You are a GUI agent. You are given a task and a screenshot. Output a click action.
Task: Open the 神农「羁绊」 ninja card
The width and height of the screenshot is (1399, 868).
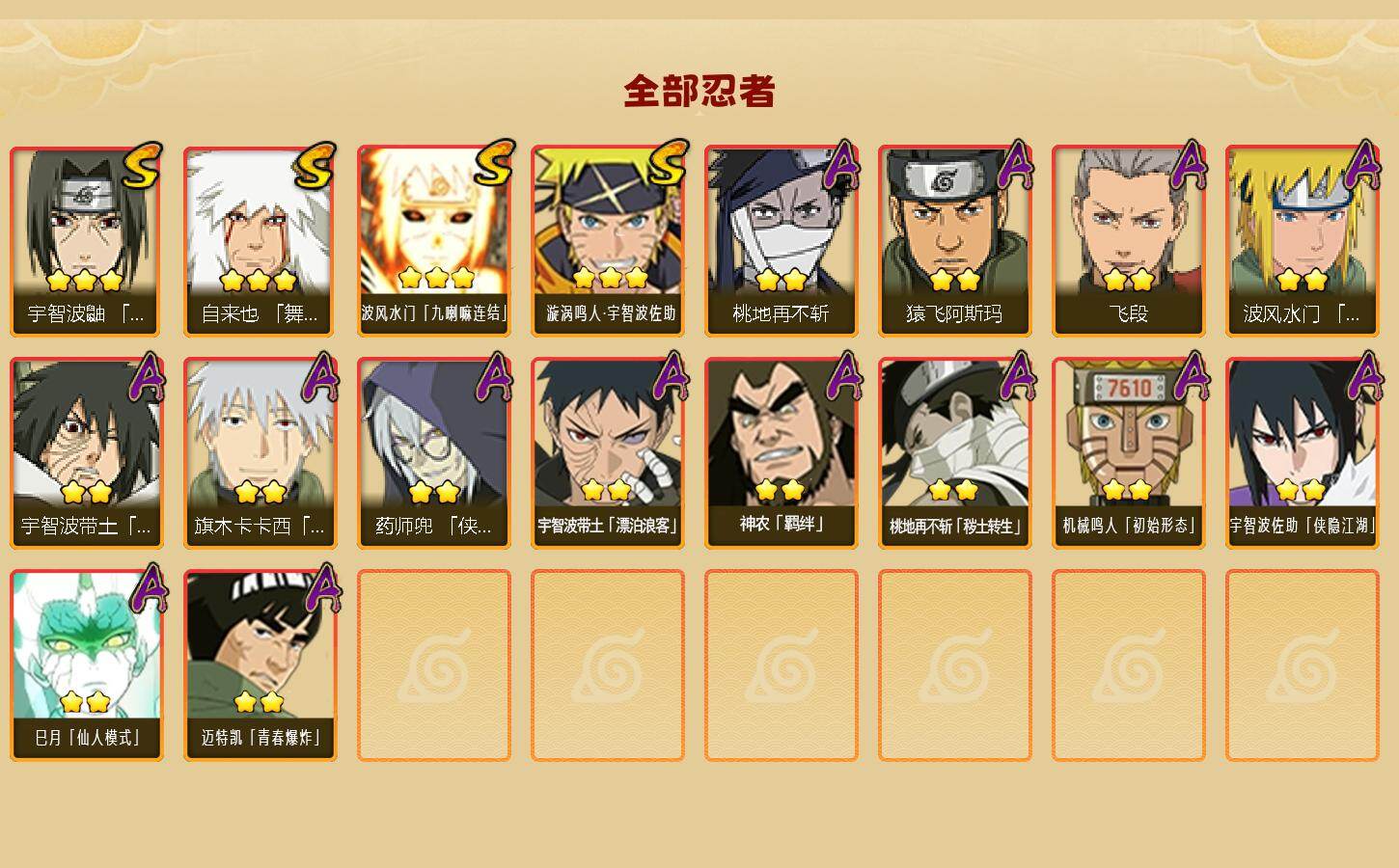tap(782, 453)
